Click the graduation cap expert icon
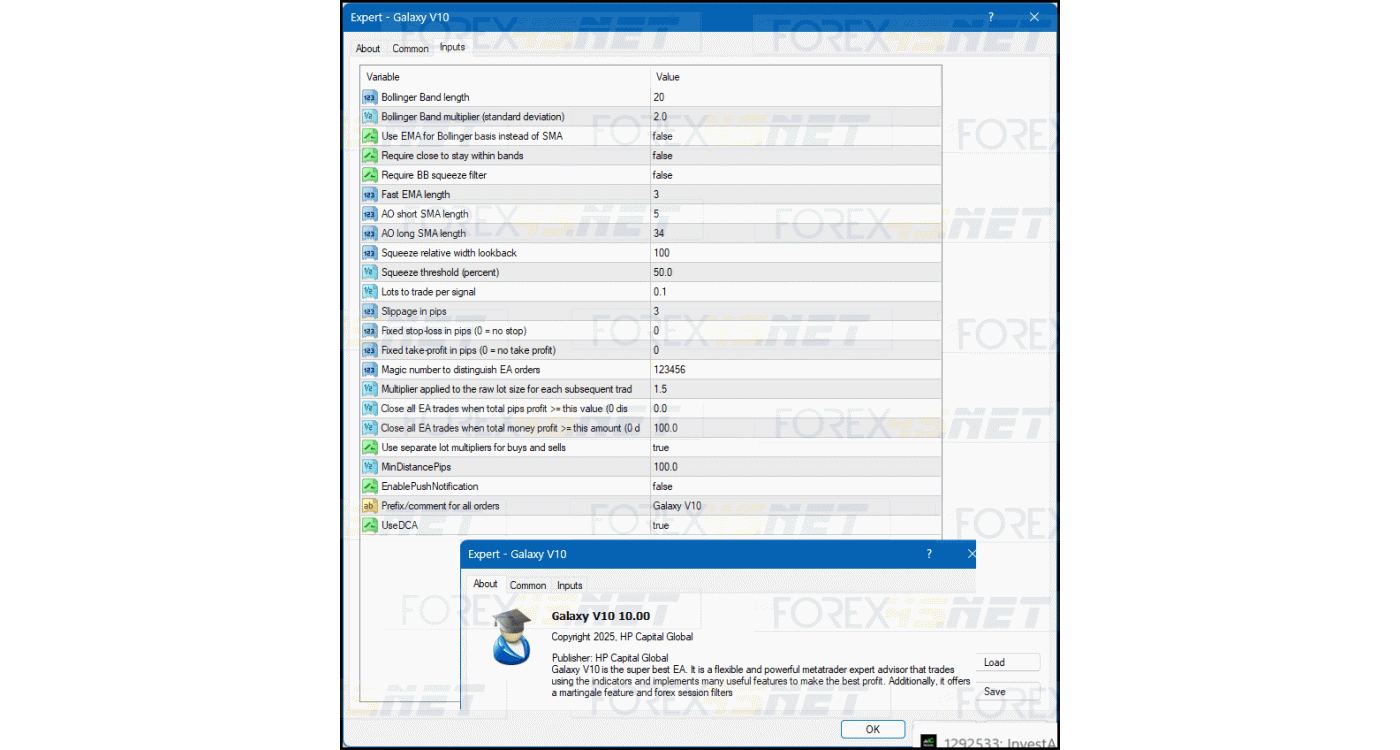 coord(512,637)
